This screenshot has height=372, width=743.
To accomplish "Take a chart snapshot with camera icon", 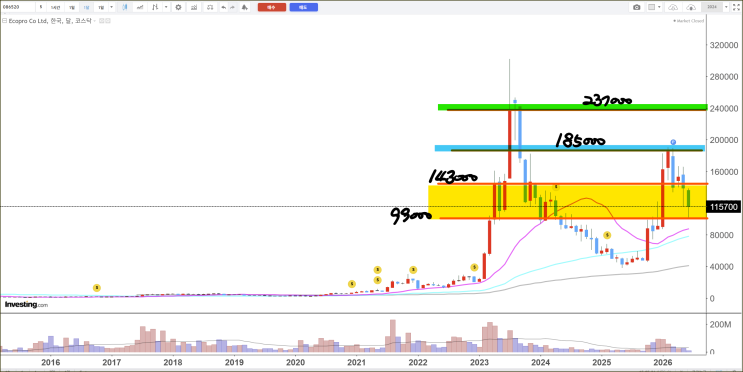I will [636, 7].
